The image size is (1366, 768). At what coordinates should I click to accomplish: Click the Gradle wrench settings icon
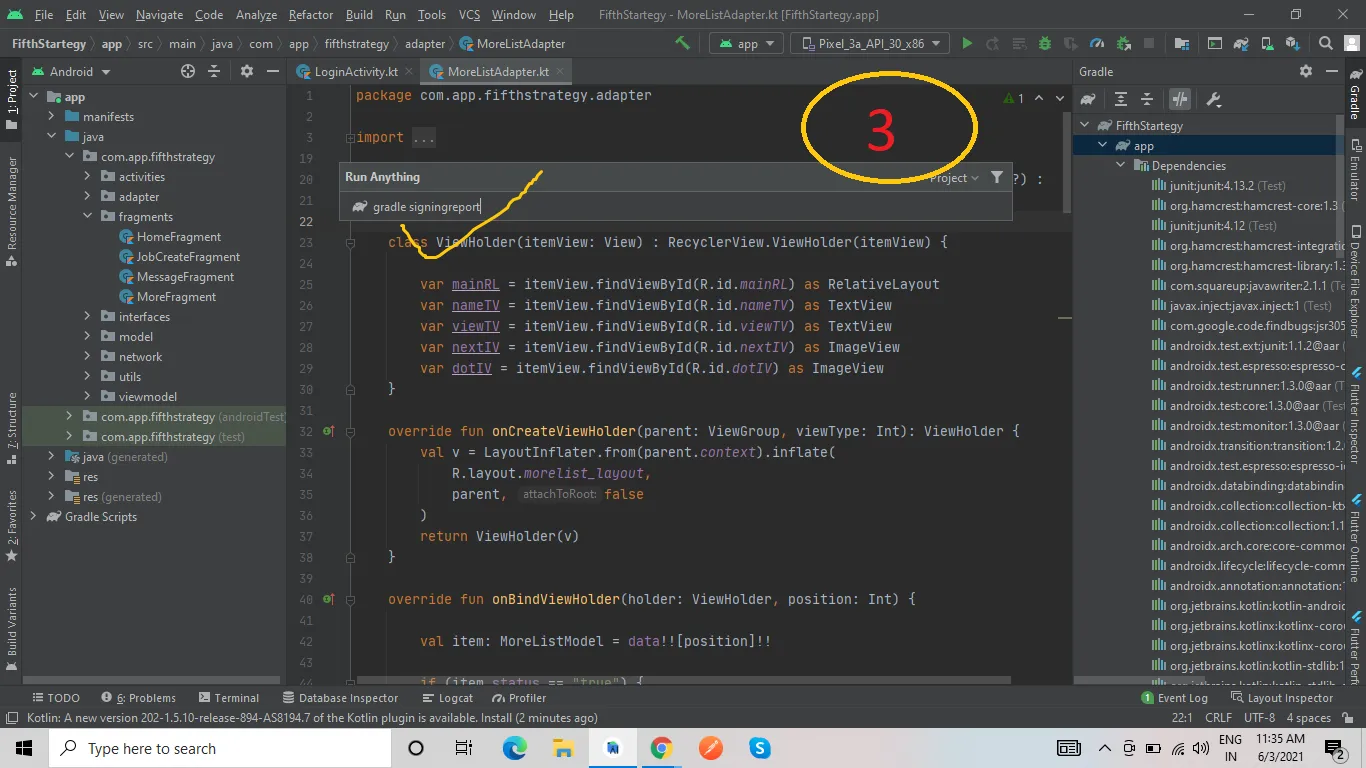(x=1214, y=99)
